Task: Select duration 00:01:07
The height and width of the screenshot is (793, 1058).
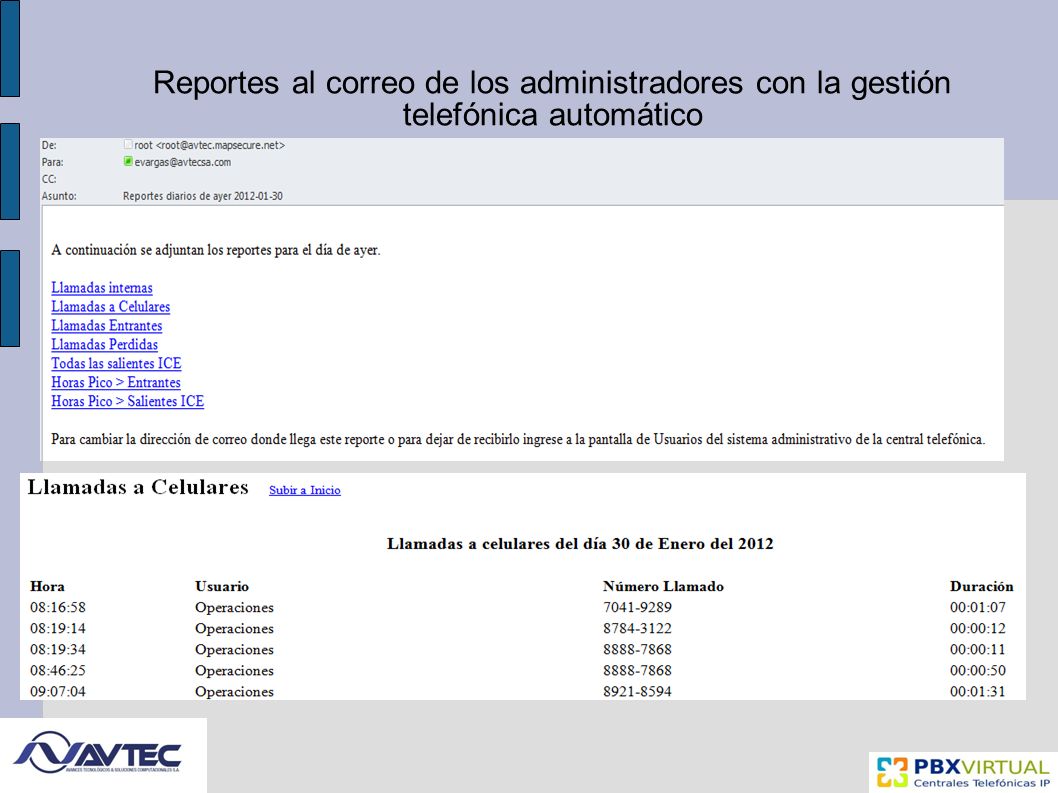Action: (x=978, y=607)
